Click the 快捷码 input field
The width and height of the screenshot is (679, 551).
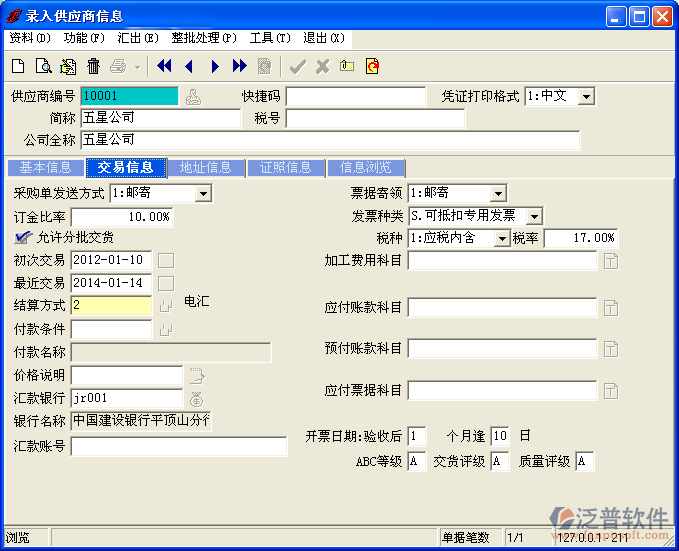click(x=356, y=96)
